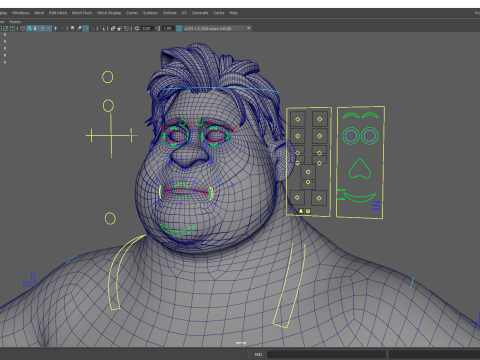The width and height of the screenshot is (480, 360).
Task: Select the right green eyebrow curve in the face GUI
Action: click(370, 116)
